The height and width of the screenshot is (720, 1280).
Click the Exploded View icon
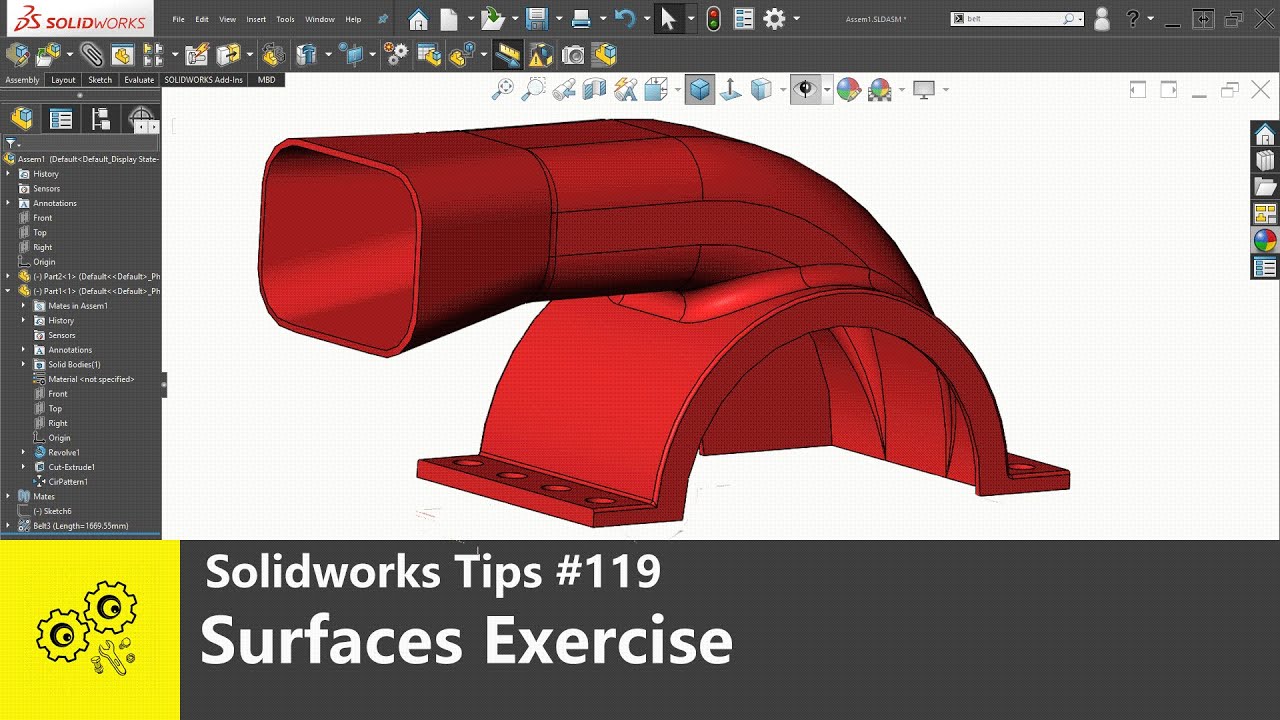[461, 55]
